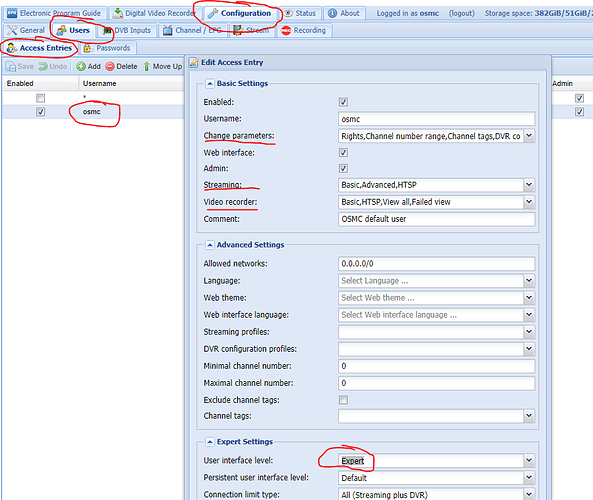Toggle the Enabled checkbox in Basic Settings
Image resolution: width=593 pixels, height=500 pixels.
[x=343, y=102]
